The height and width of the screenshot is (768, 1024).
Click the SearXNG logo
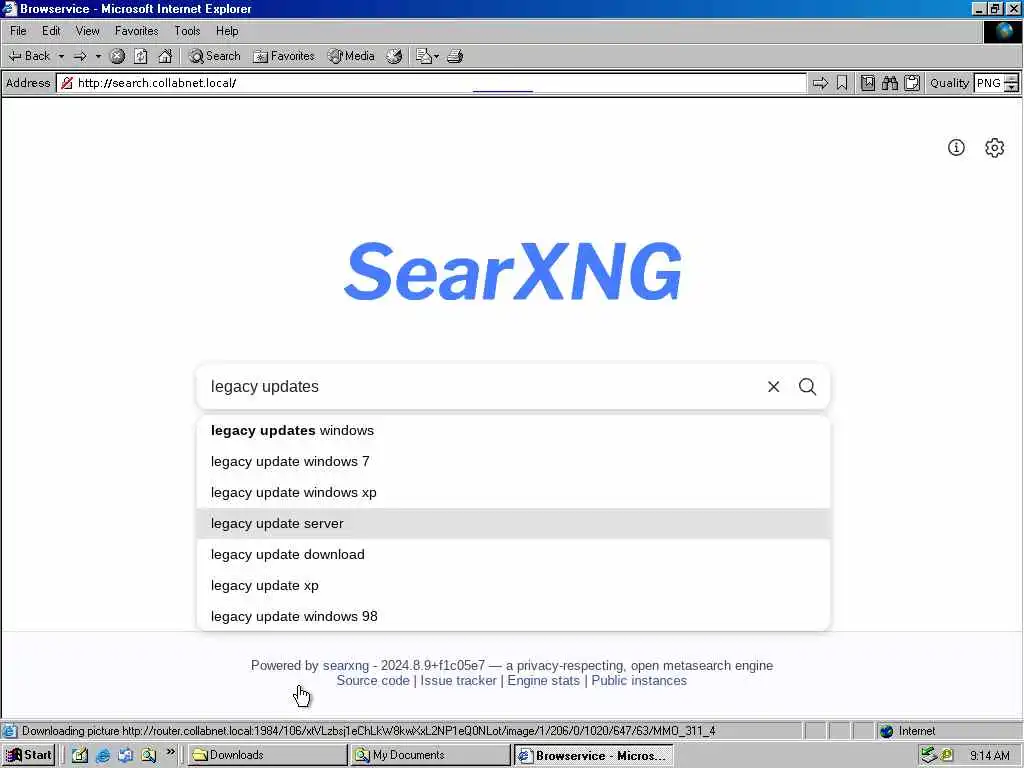pyautogui.click(x=513, y=271)
